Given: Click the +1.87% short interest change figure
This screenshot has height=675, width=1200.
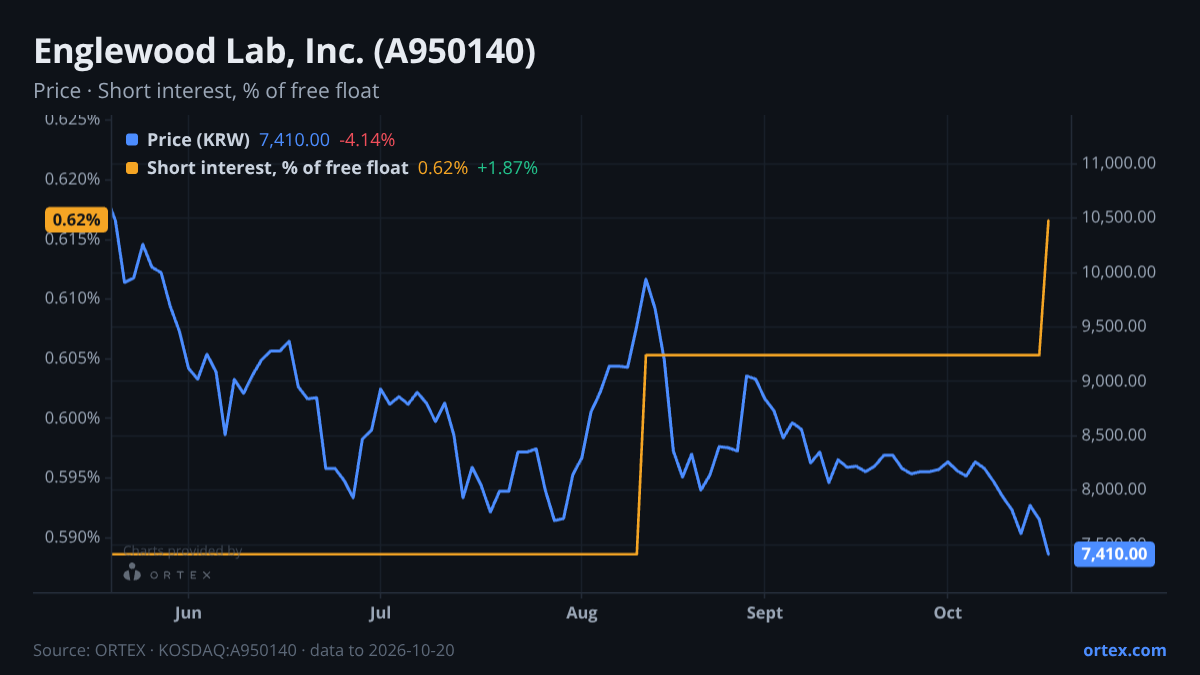Looking at the screenshot, I should pos(507,168).
